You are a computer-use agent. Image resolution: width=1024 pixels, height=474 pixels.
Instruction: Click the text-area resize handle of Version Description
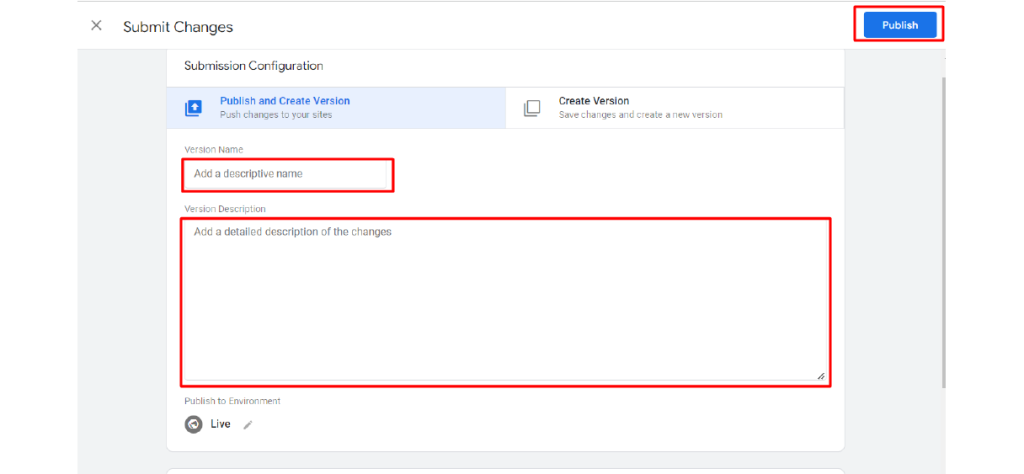pos(821,376)
